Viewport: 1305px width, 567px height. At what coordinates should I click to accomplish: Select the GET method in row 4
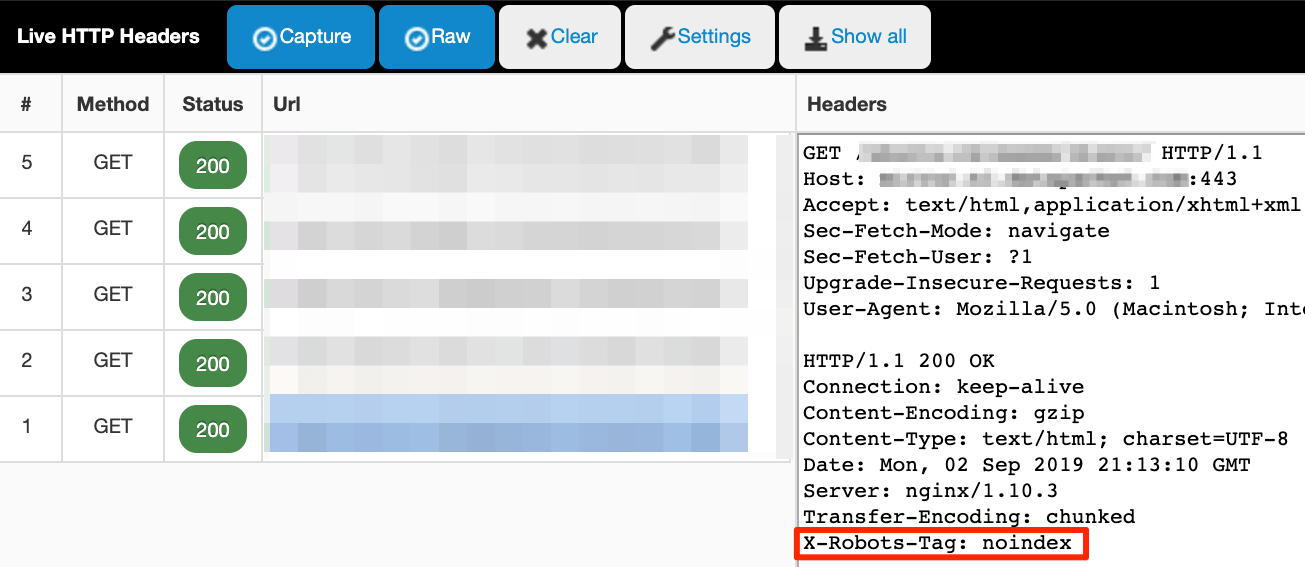tap(113, 228)
